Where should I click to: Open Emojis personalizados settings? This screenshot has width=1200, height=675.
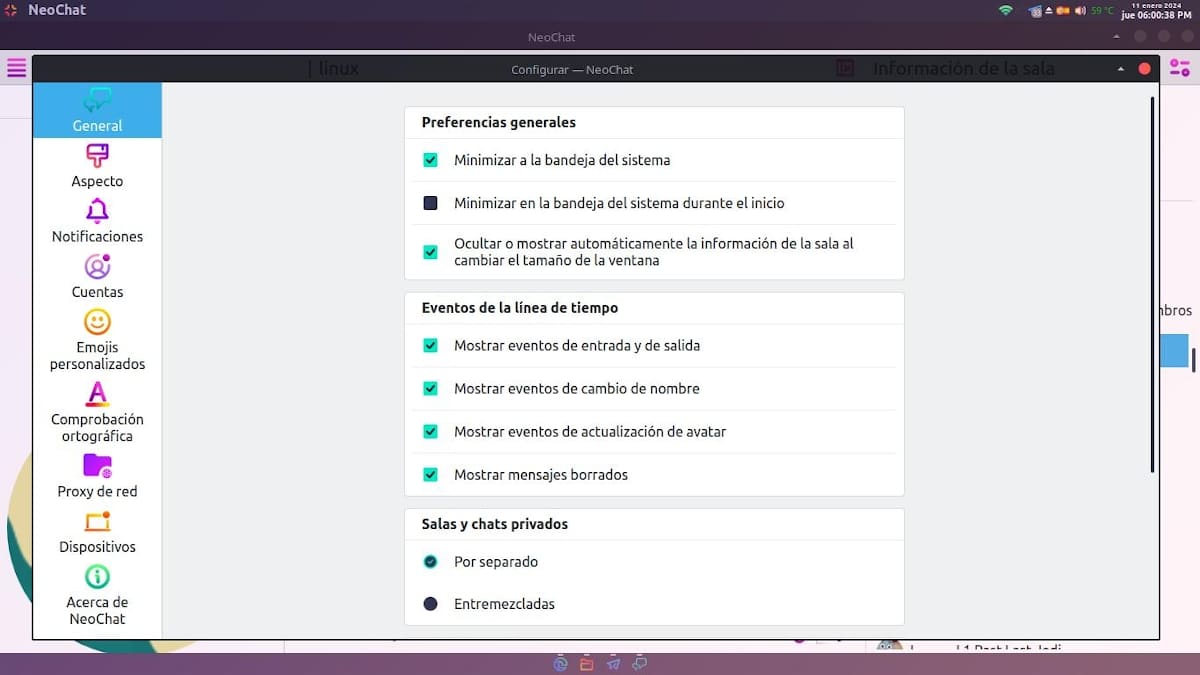tap(97, 340)
